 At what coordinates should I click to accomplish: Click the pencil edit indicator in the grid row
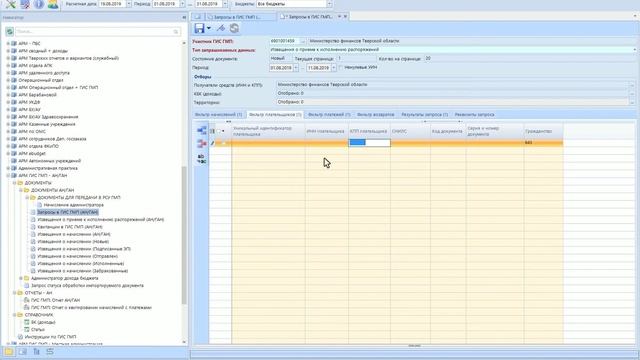click(x=213, y=143)
